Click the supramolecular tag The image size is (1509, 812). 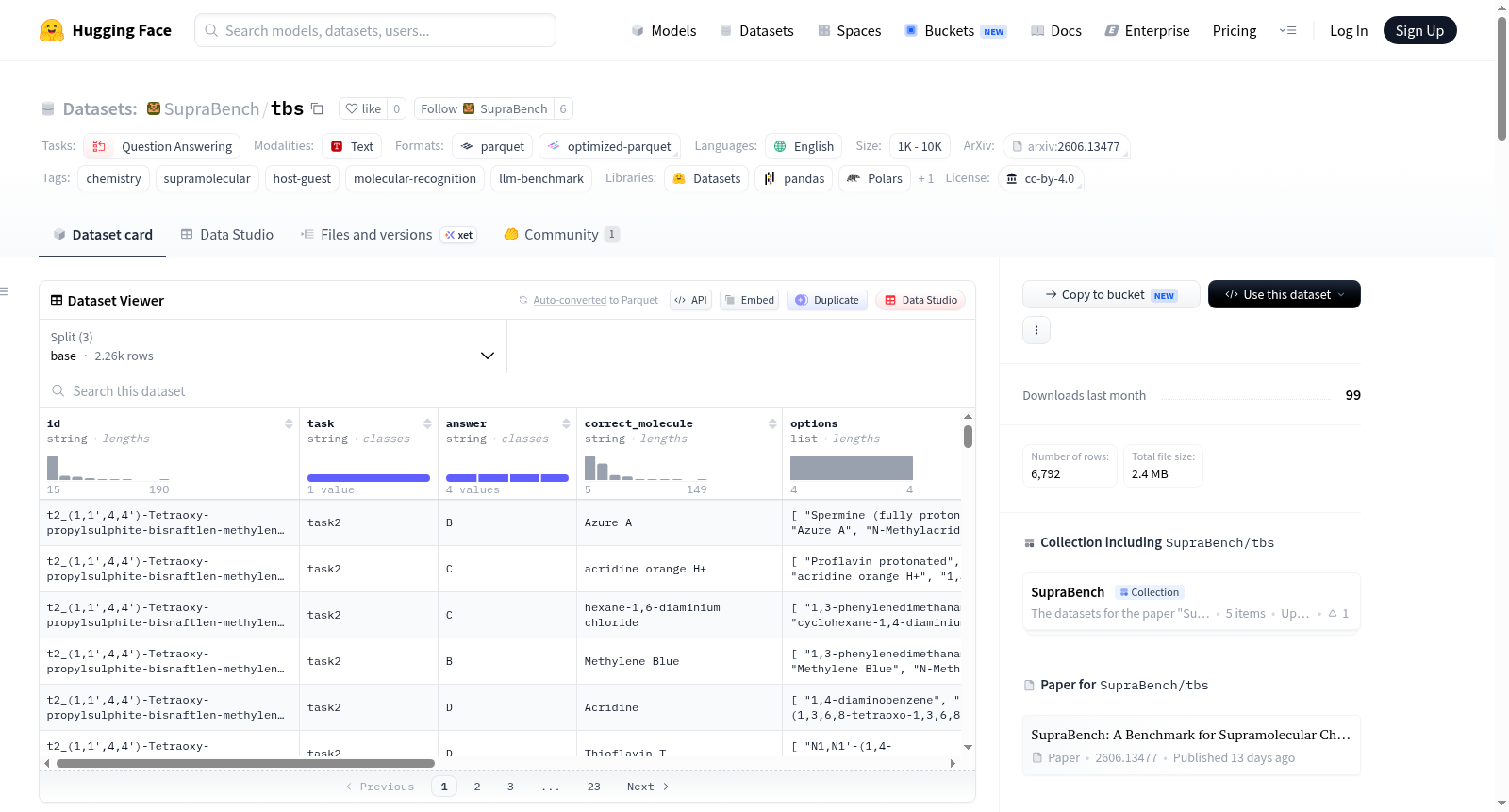[x=207, y=178]
